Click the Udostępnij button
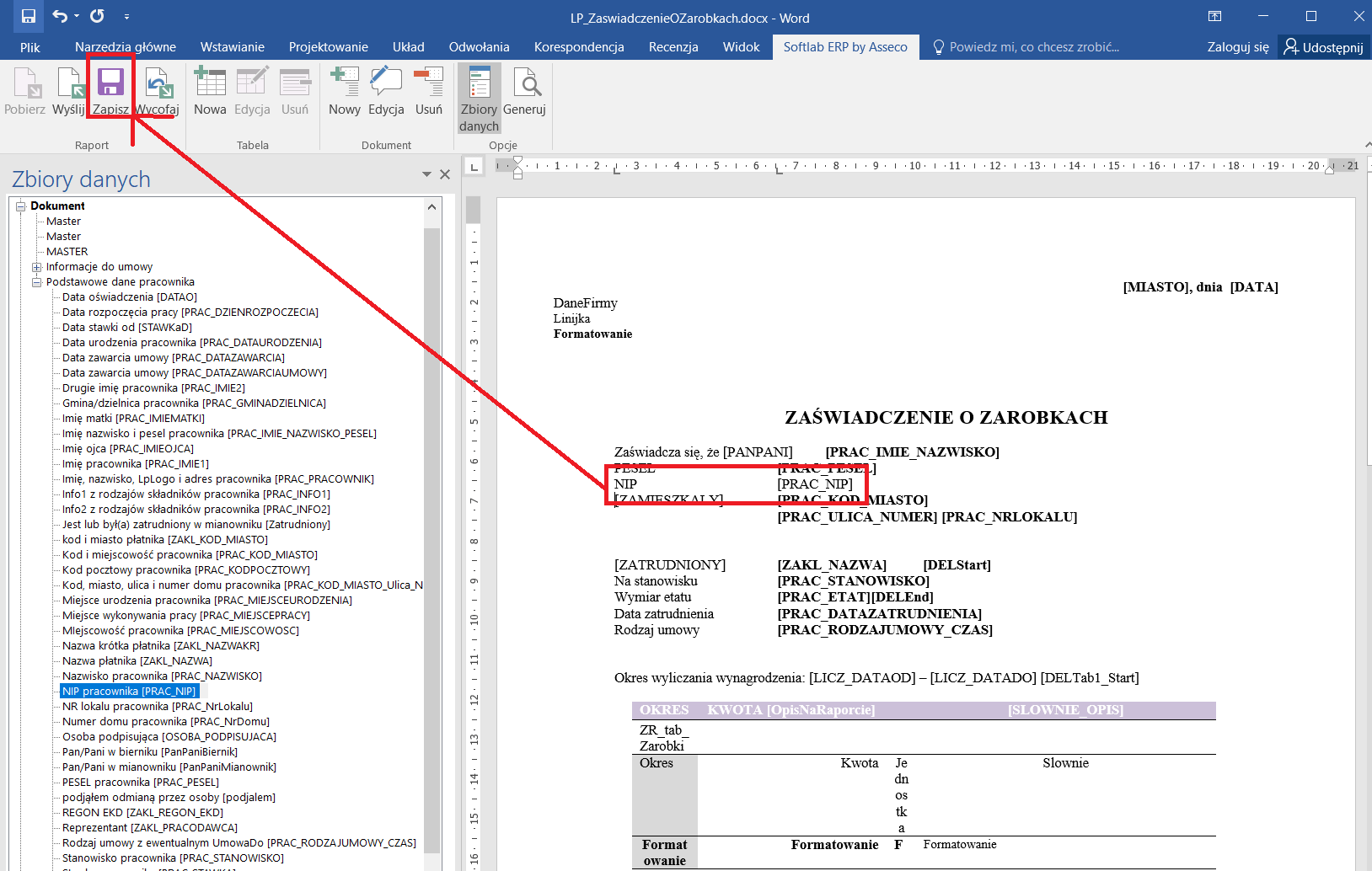This screenshot has height=871, width=1372. coord(1323,47)
